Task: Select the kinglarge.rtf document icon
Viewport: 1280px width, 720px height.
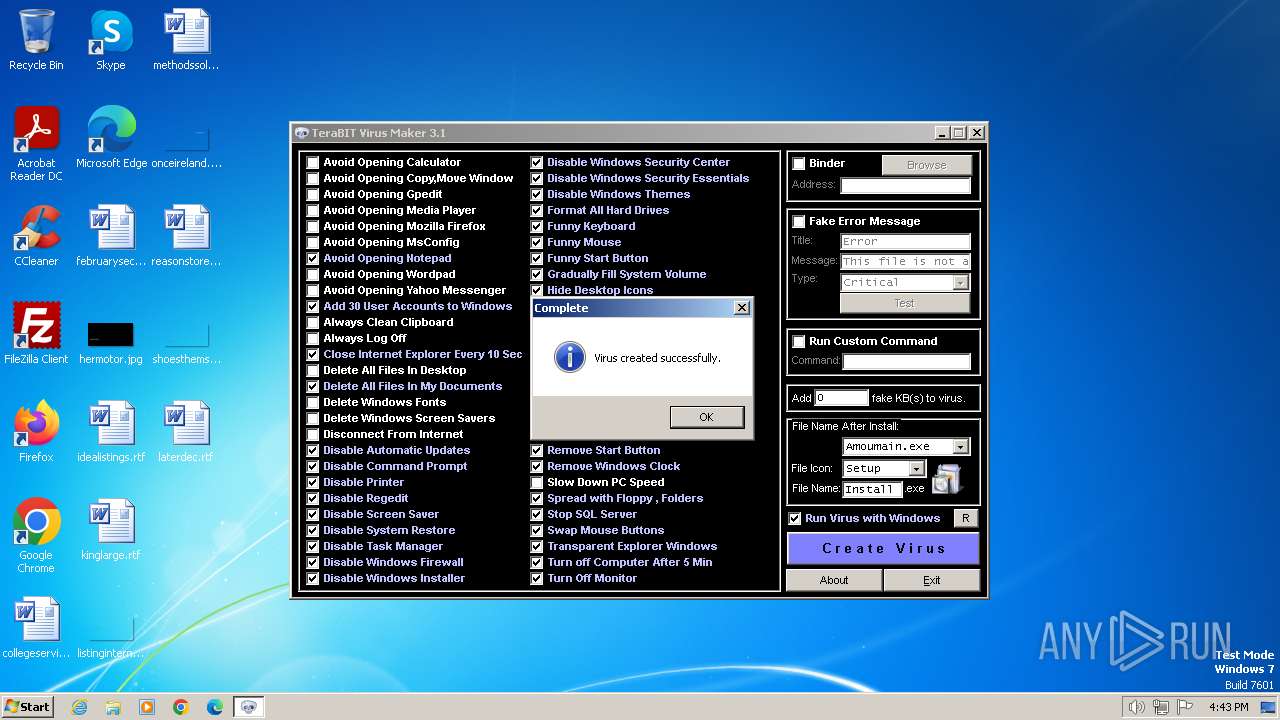Action: tap(111, 530)
